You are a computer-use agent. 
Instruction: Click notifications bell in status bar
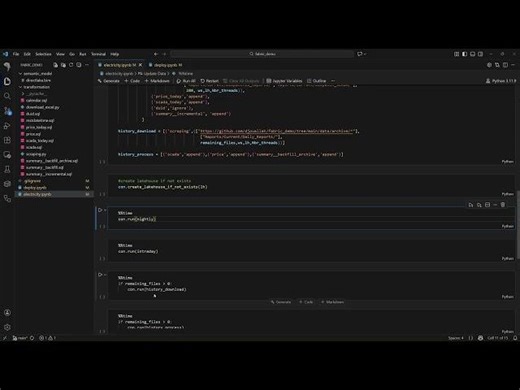click(515, 338)
